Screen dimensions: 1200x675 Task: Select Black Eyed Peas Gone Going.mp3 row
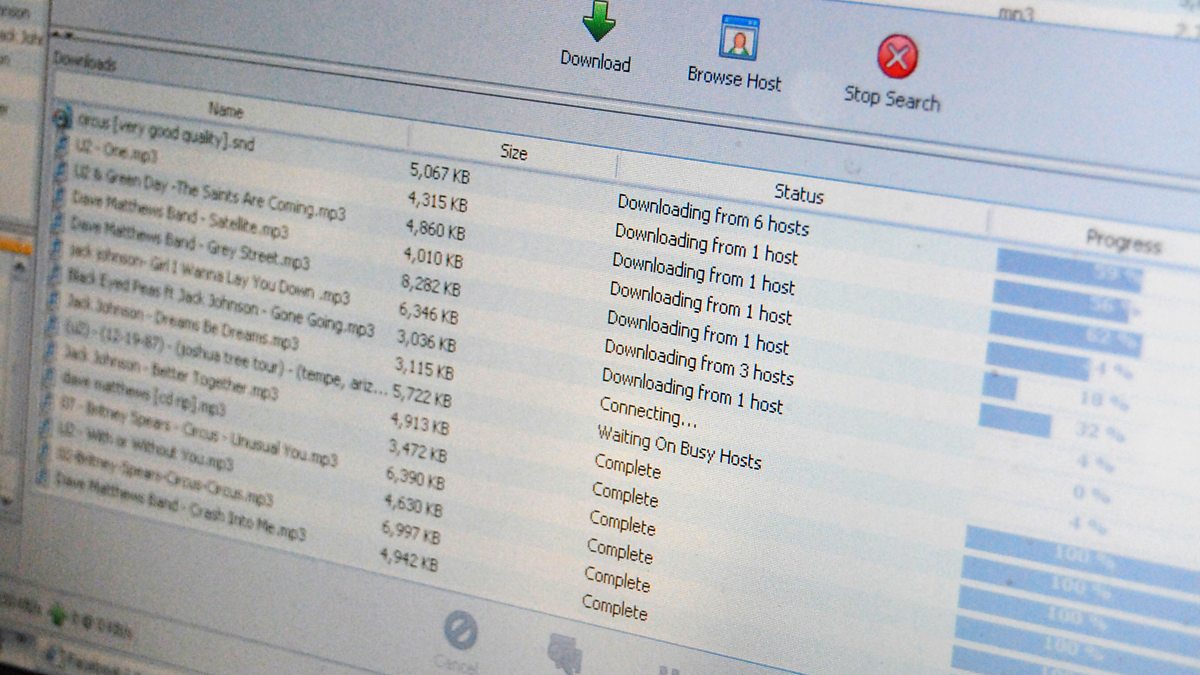(220, 300)
